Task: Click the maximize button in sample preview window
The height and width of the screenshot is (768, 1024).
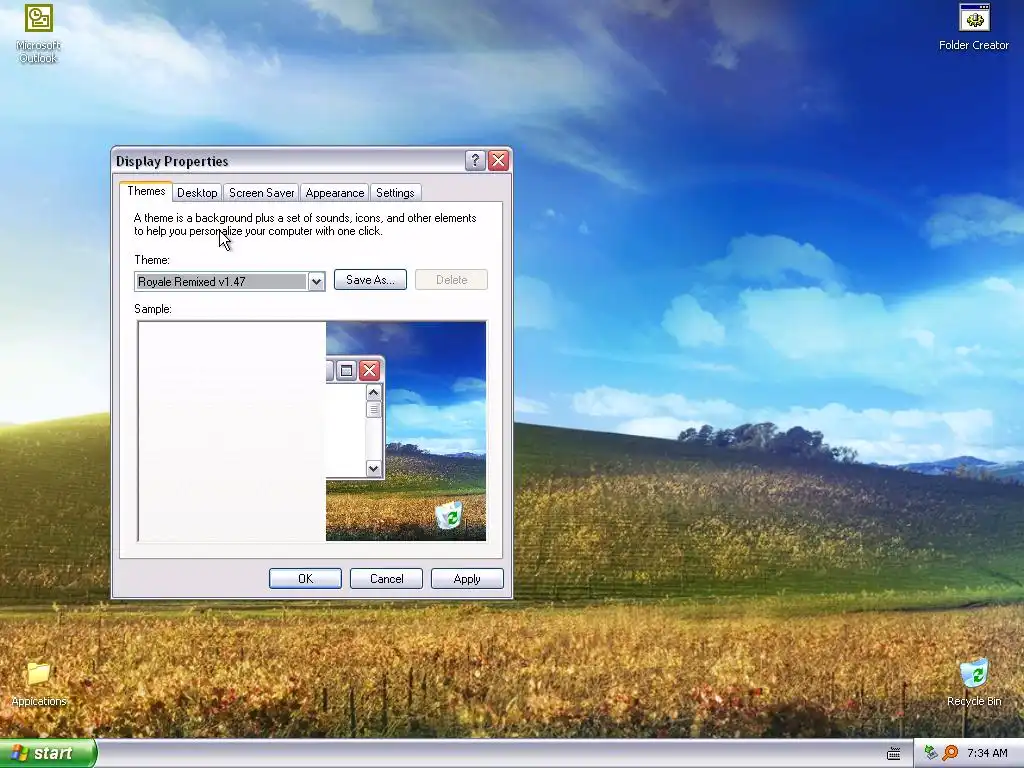Action: [x=347, y=371]
